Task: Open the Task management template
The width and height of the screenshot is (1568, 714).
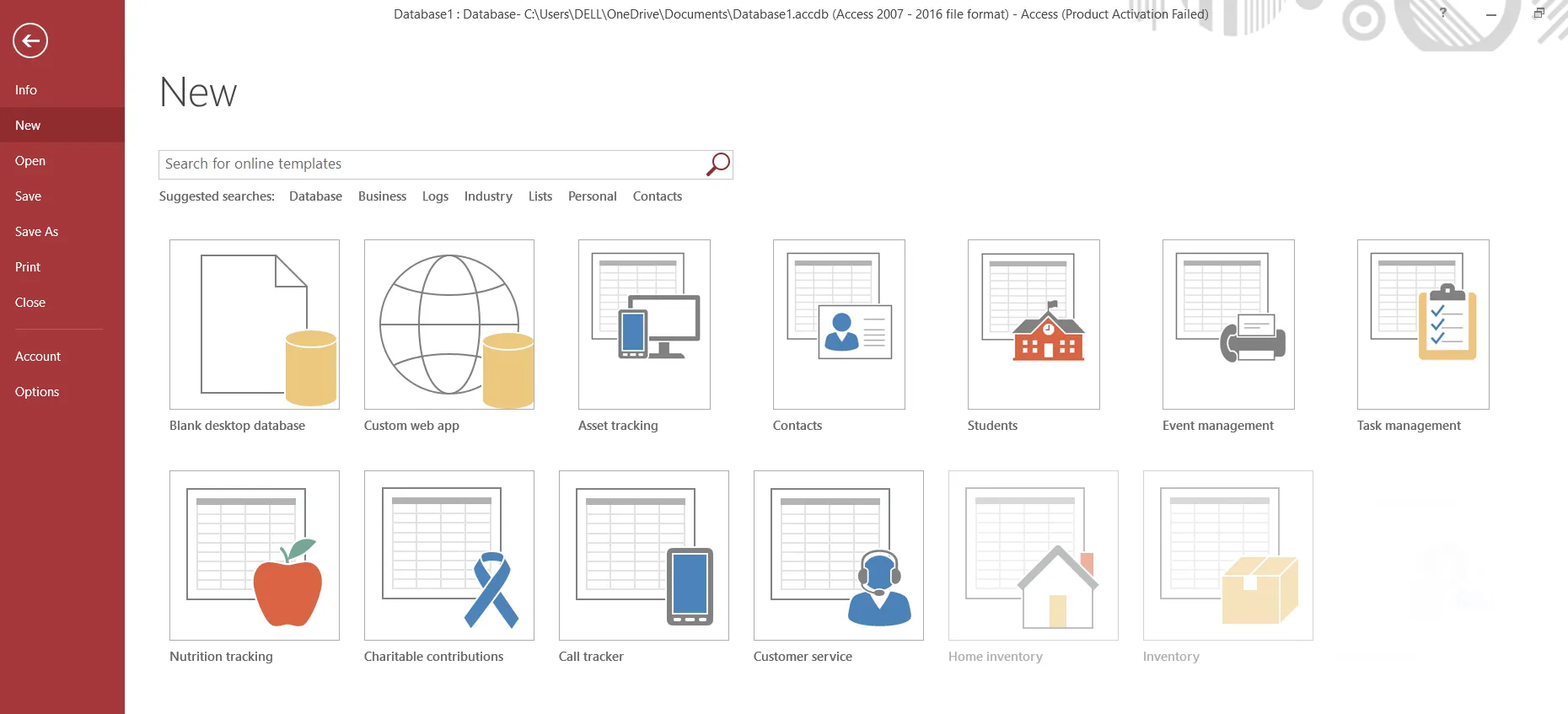Action: (1423, 325)
